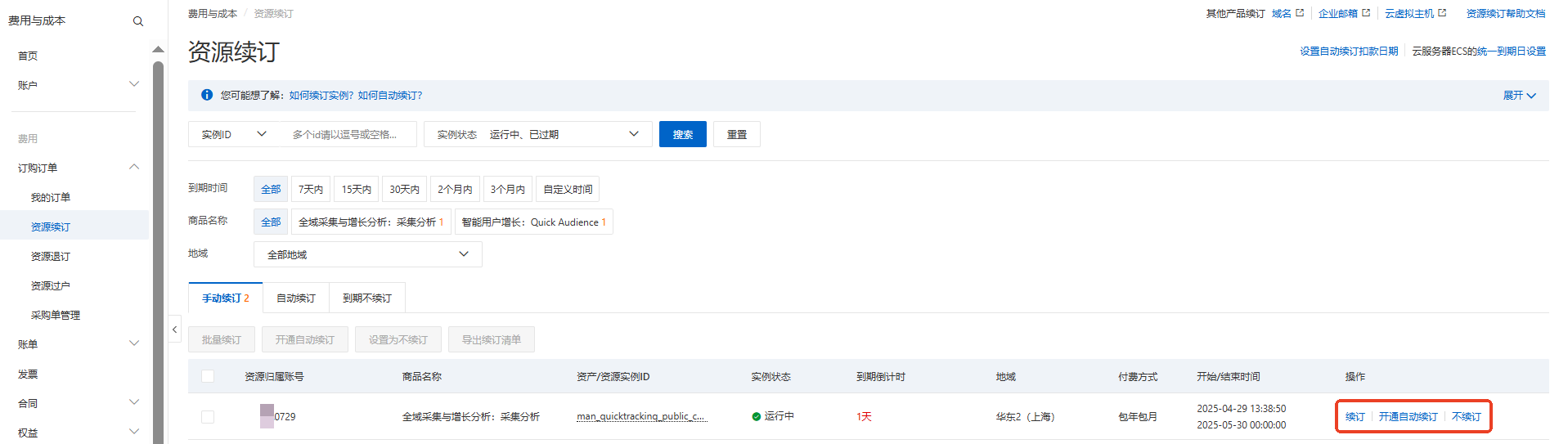Open man_quicktracking_public_c... instance link
This screenshot has height=444, width=1568.
click(x=641, y=416)
